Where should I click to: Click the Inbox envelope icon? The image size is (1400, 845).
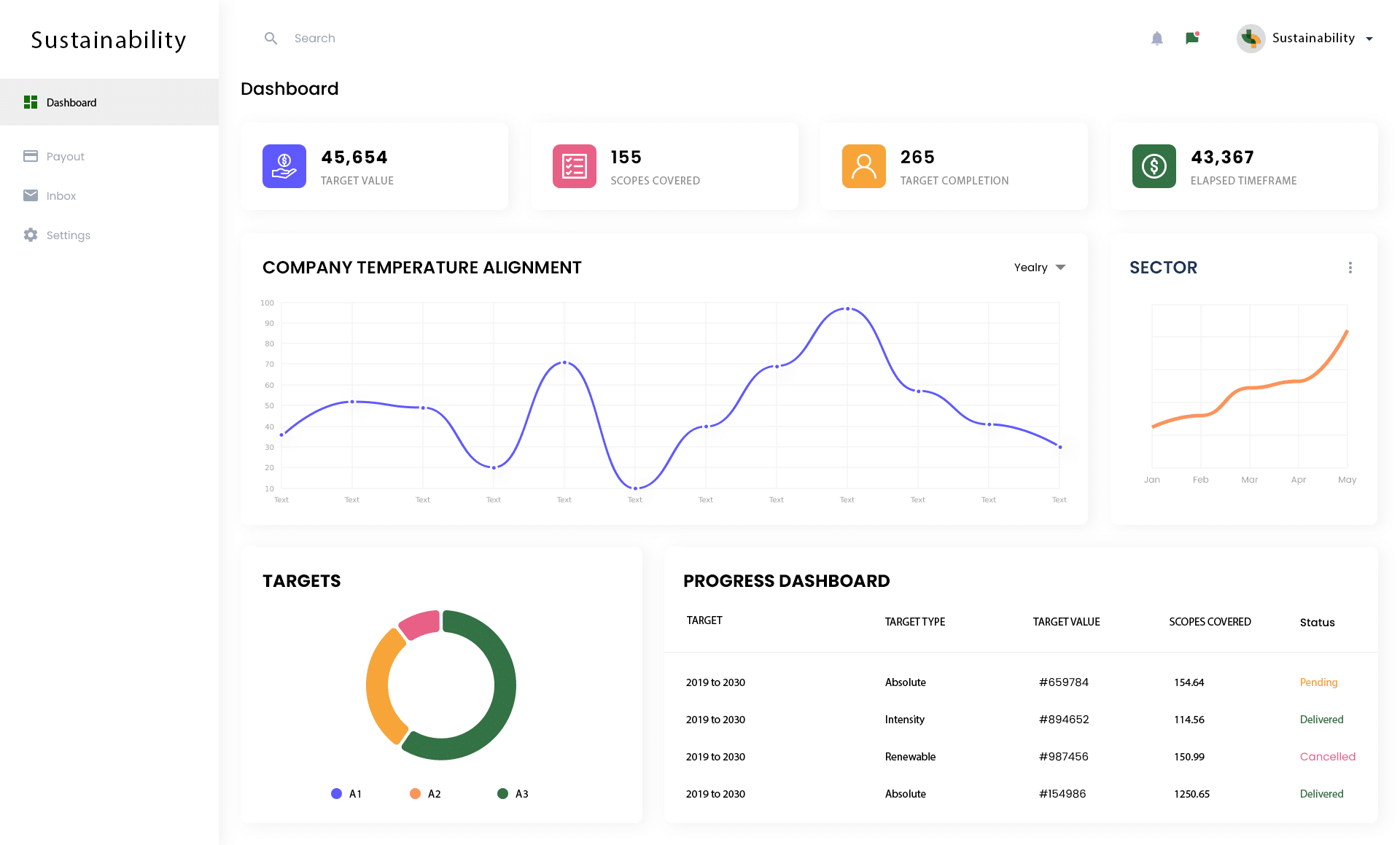pyautogui.click(x=30, y=195)
